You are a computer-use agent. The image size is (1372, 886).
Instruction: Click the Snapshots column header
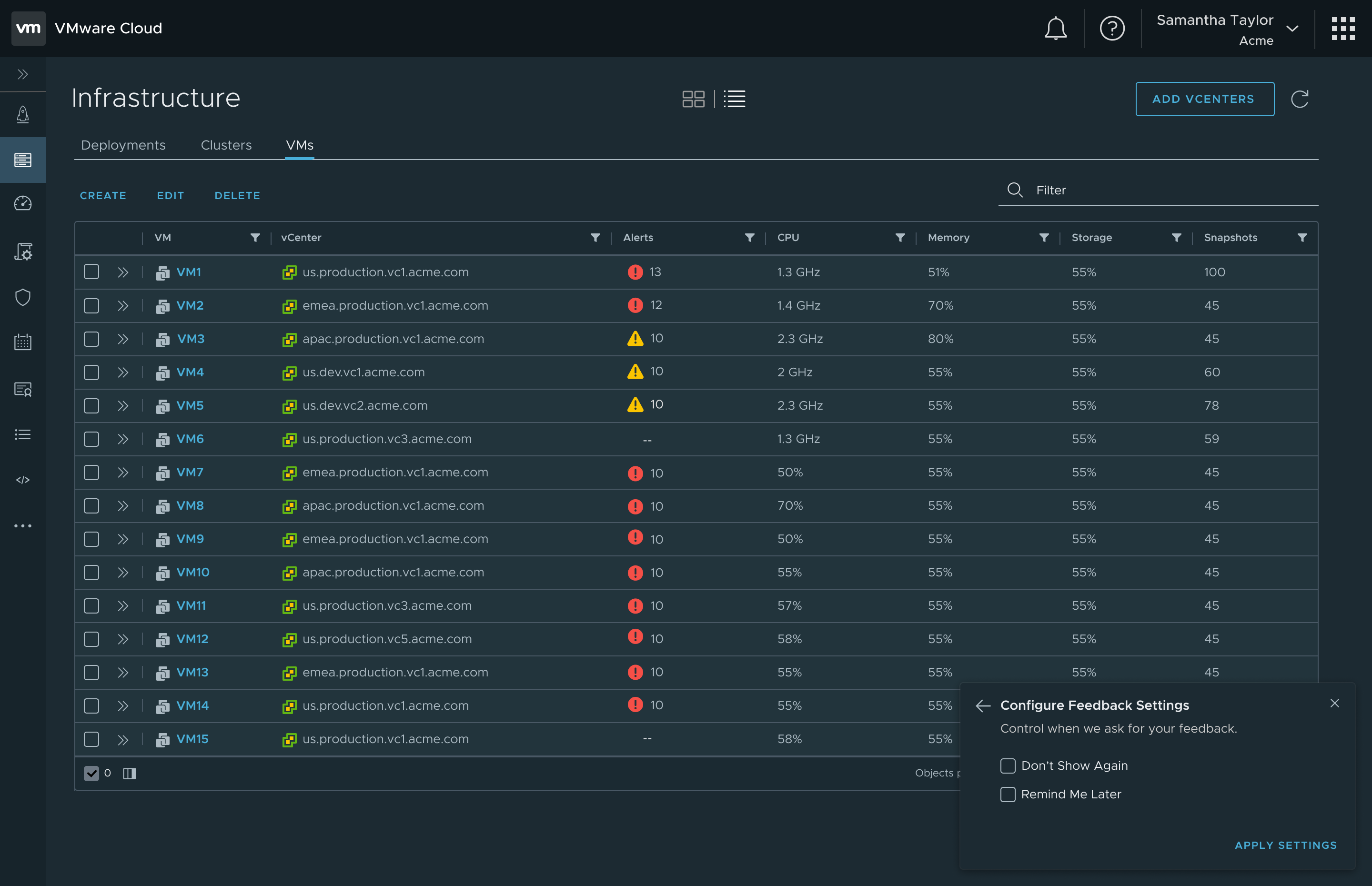[x=1231, y=238]
